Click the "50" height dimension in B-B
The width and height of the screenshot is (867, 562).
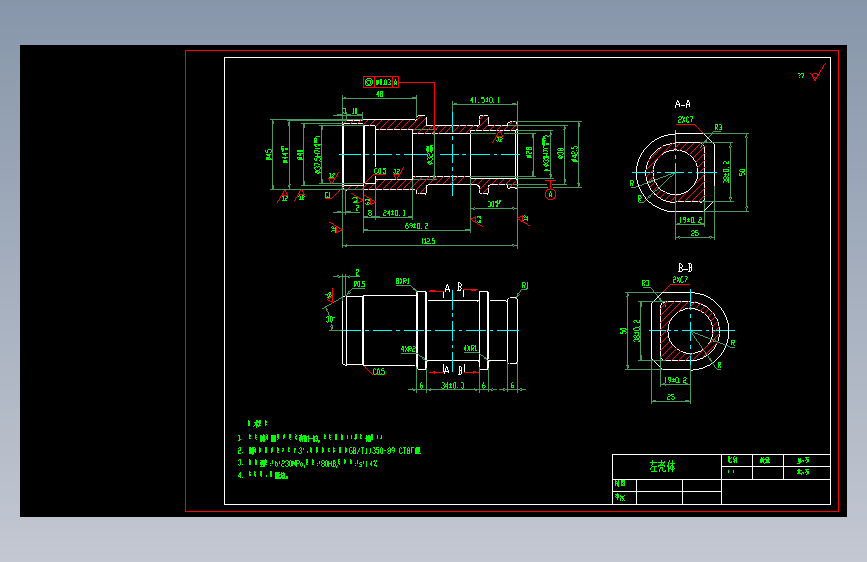pyautogui.click(x=624, y=331)
